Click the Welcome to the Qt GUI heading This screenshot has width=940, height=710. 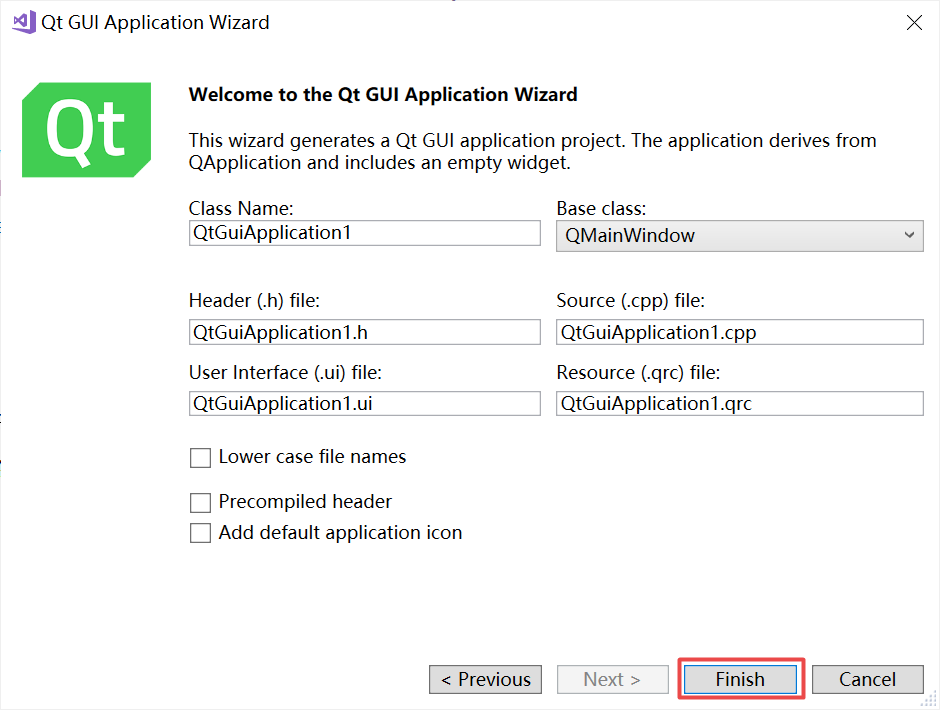click(x=383, y=95)
